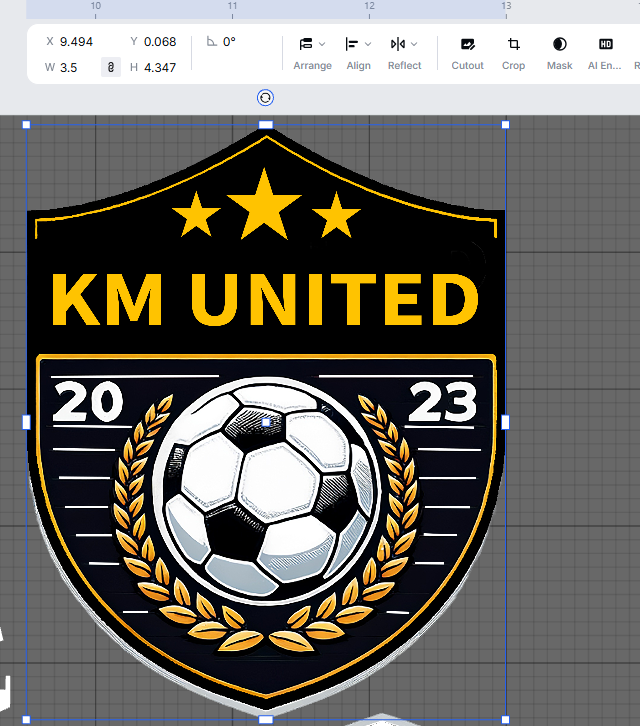
Task: Click the top-center selection handle
Action: [265, 125]
